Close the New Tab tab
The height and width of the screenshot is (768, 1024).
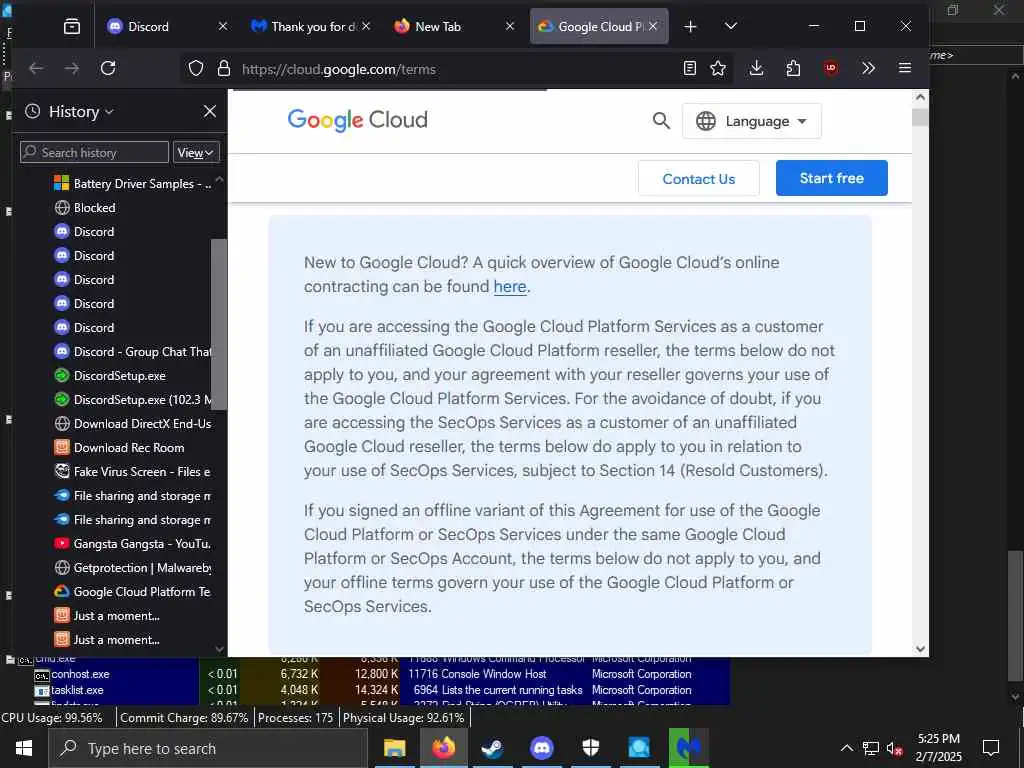(510, 26)
